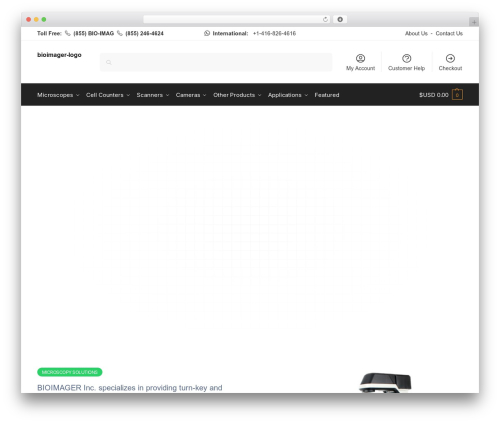Open the Applications menu item
The height and width of the screenshot is (423, 500).
click(285, 95)
